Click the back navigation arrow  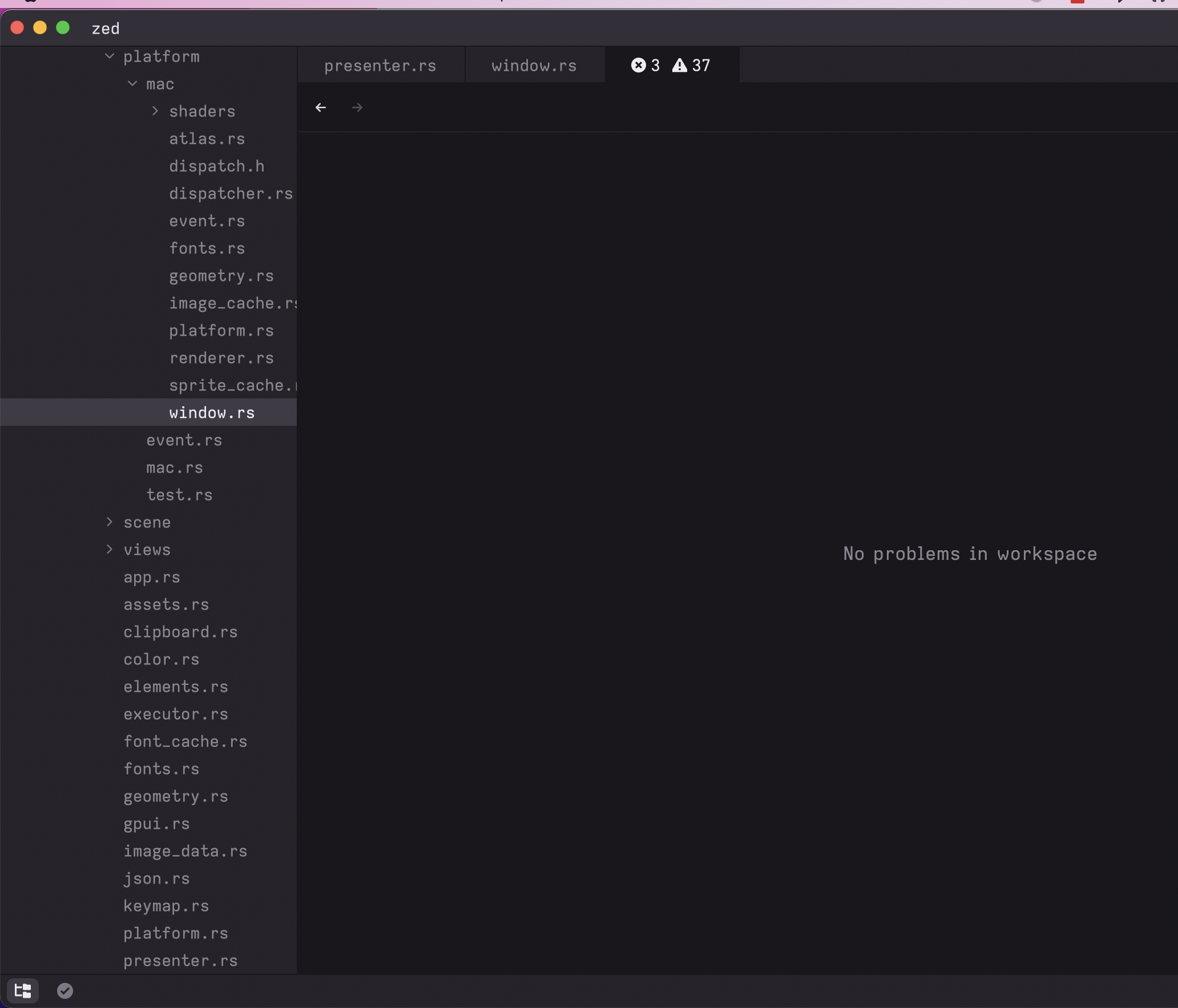320,108
